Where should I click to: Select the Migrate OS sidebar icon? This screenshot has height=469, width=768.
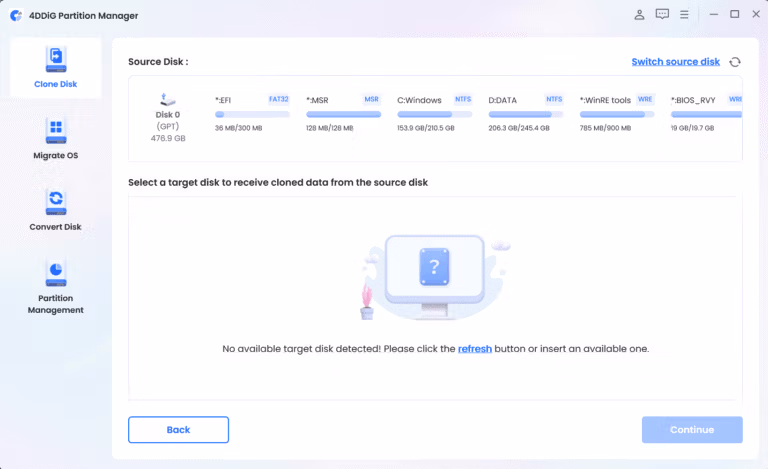(x=56, y=131)
